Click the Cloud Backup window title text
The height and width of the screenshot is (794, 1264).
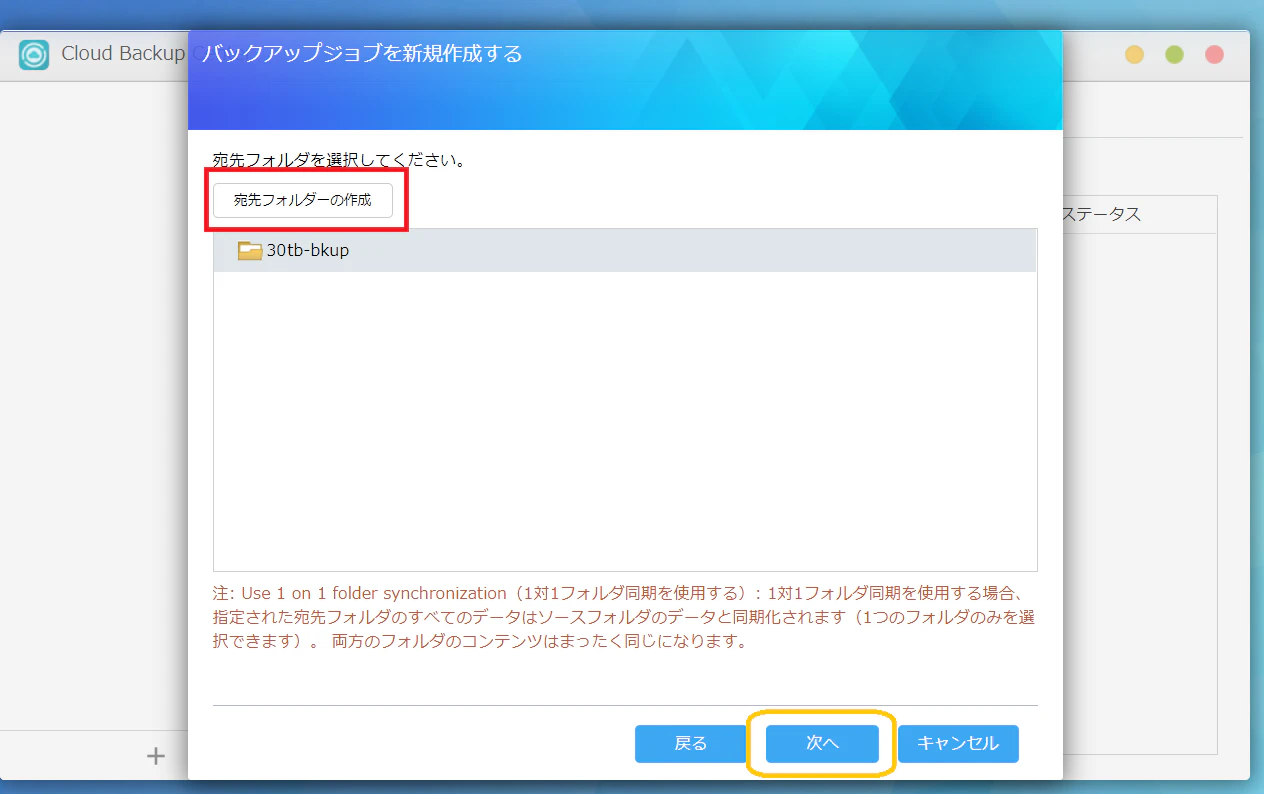click(124, 54)
